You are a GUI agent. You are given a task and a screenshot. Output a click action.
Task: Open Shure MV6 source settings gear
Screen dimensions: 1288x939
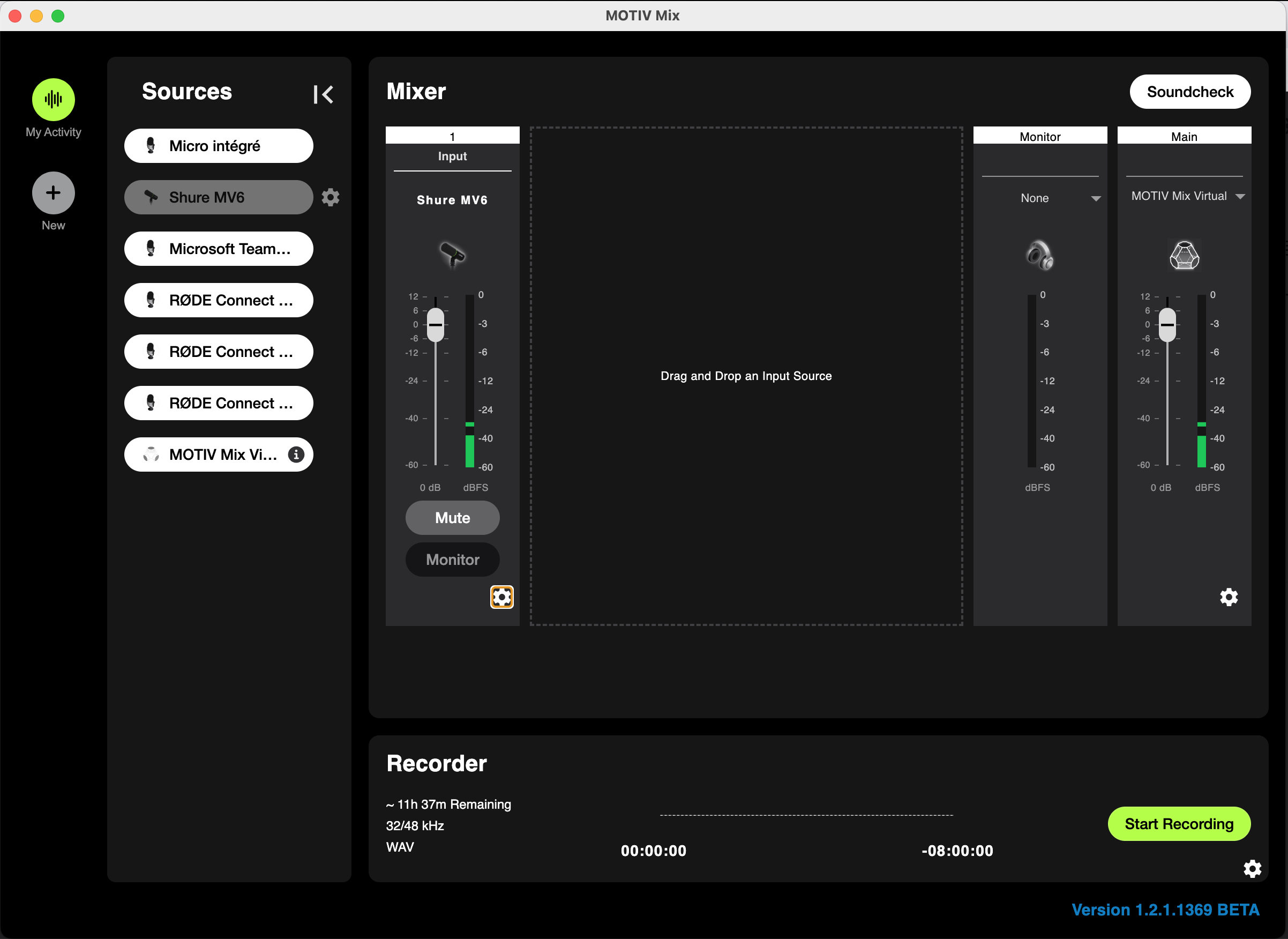point(330,197)
